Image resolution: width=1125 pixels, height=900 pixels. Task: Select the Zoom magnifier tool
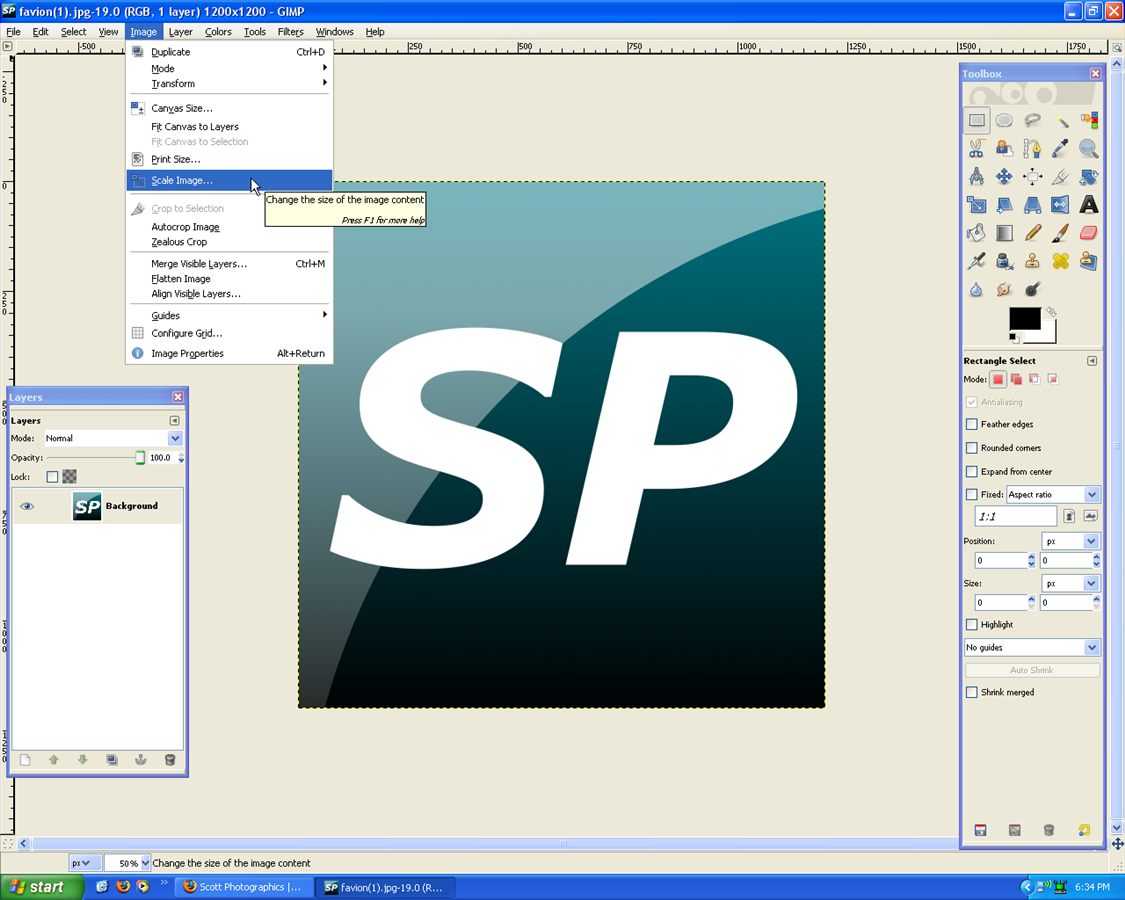point(1089,149)
